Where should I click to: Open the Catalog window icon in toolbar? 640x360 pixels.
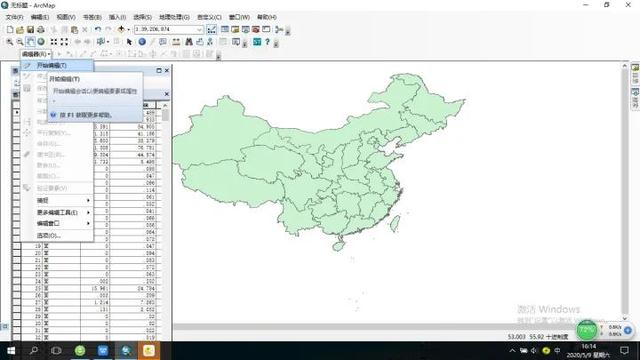pos(235,29)
